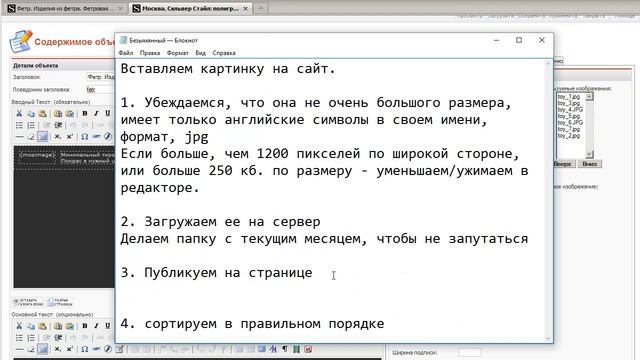
Task: Click page break button below intro editor
Action: point(60,302)
